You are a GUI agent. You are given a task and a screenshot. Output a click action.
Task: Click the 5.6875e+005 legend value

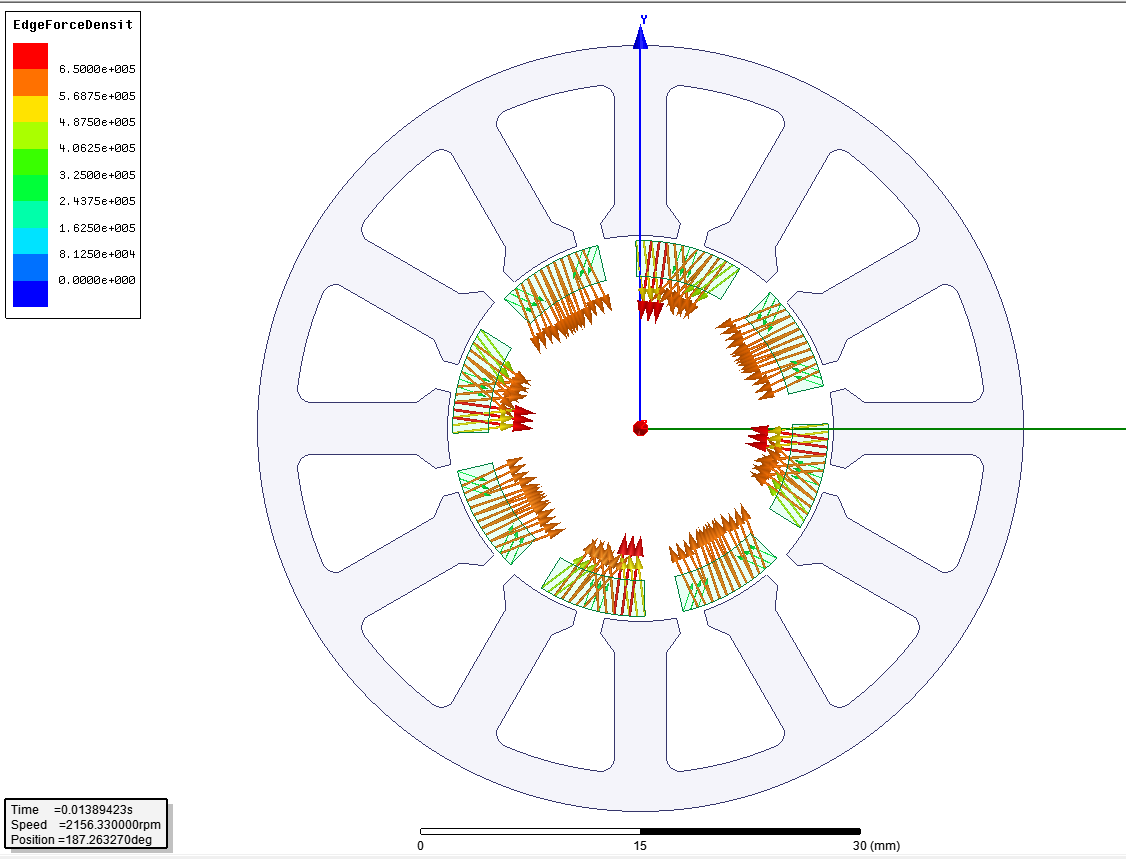(x=97, y=96)
